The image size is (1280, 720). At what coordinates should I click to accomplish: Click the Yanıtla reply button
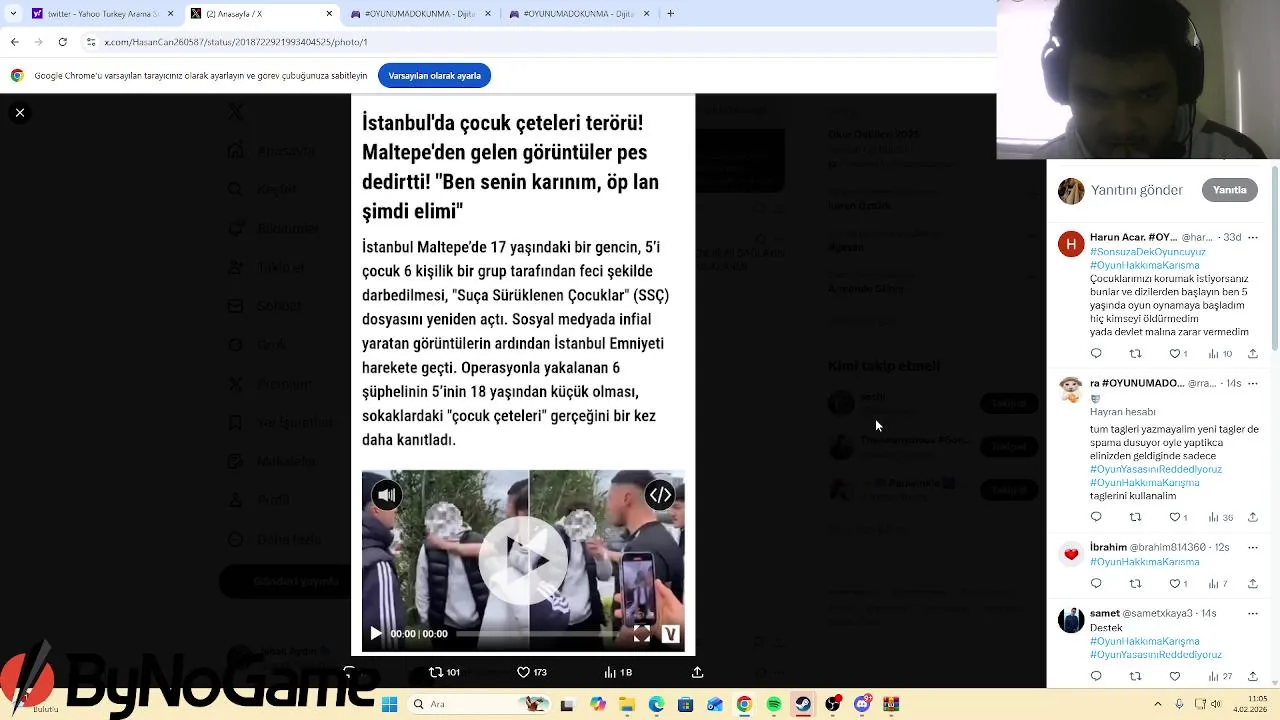pos(1229,190)
